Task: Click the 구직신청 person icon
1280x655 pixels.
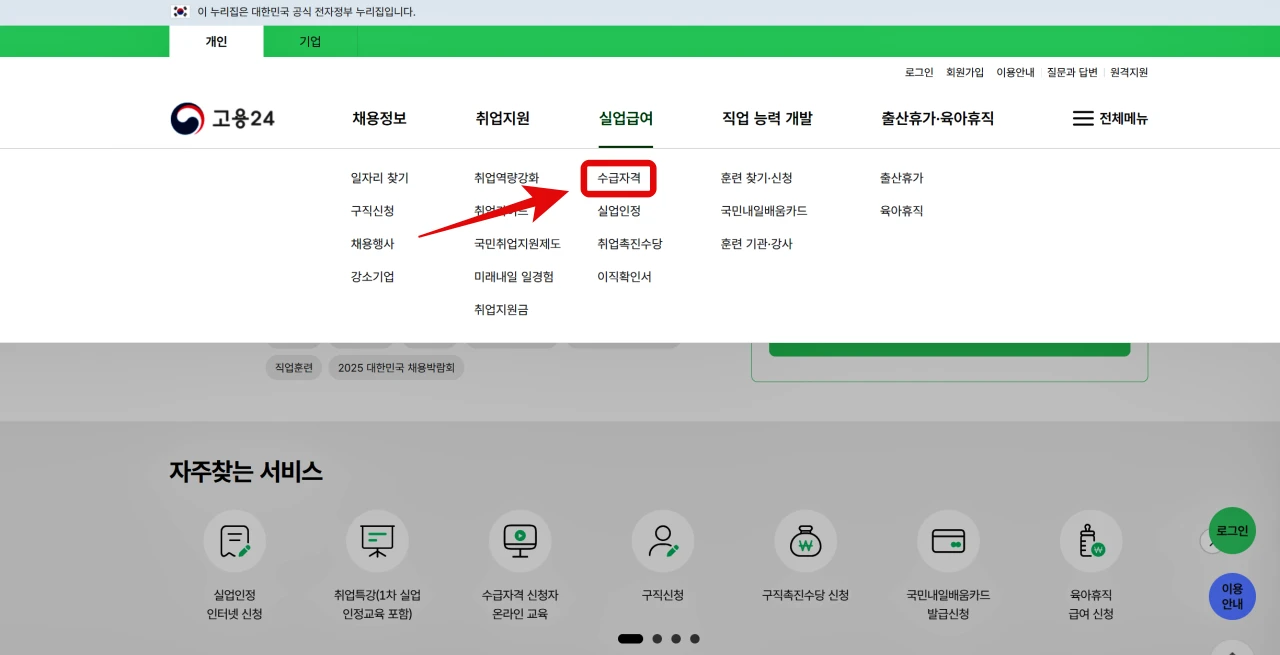Action: tap(663, 540)
